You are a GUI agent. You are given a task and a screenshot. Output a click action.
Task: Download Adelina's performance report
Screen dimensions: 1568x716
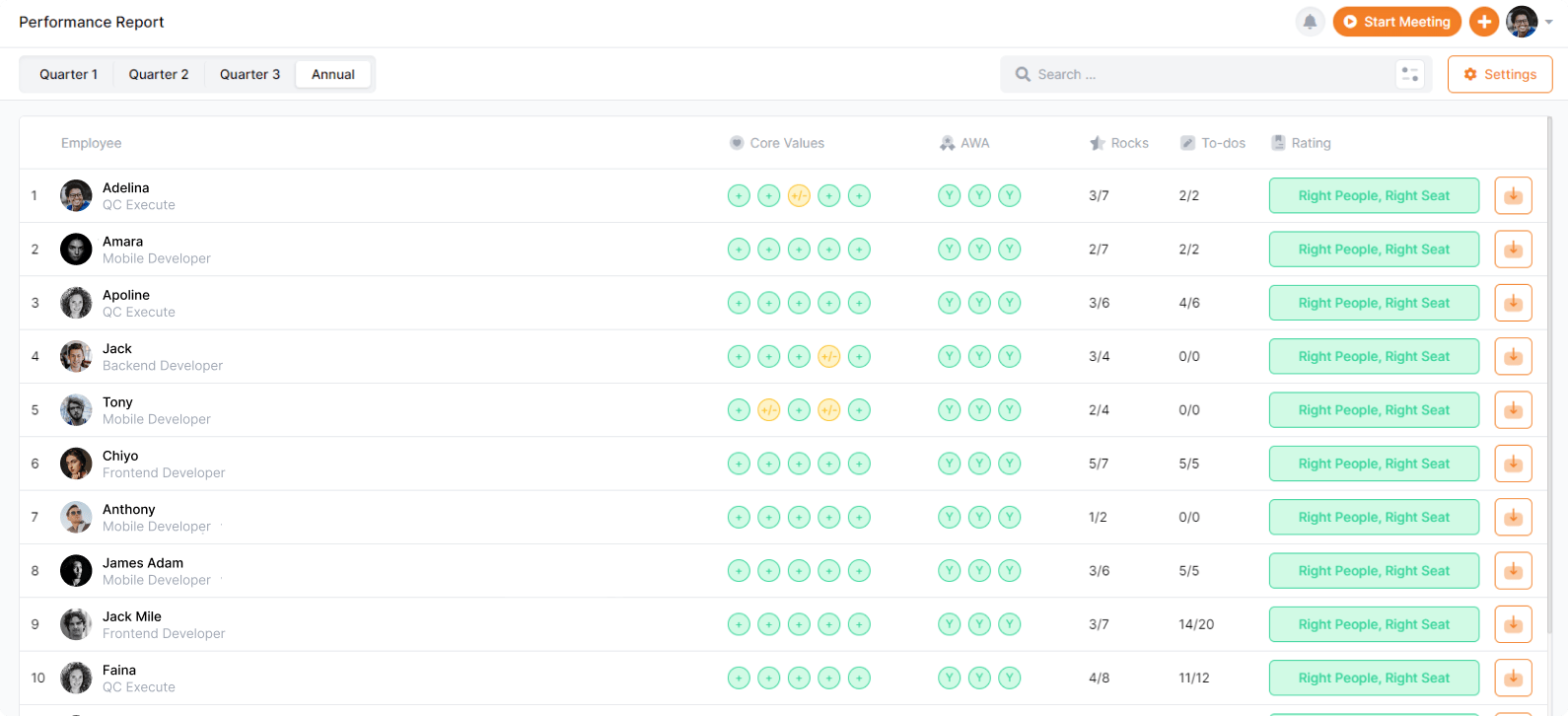point(1513,195)
